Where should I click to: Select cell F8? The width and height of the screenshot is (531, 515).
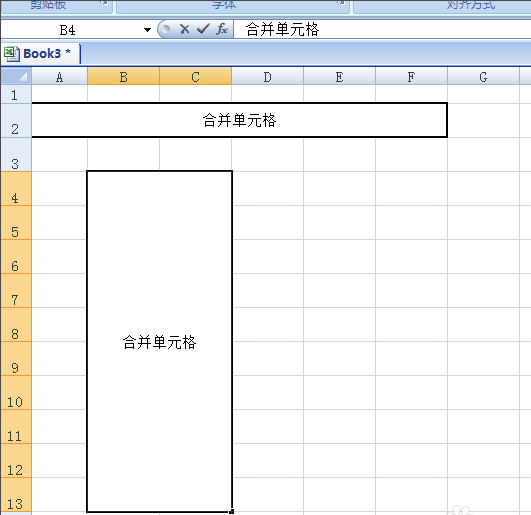click(x=411, y=325)
